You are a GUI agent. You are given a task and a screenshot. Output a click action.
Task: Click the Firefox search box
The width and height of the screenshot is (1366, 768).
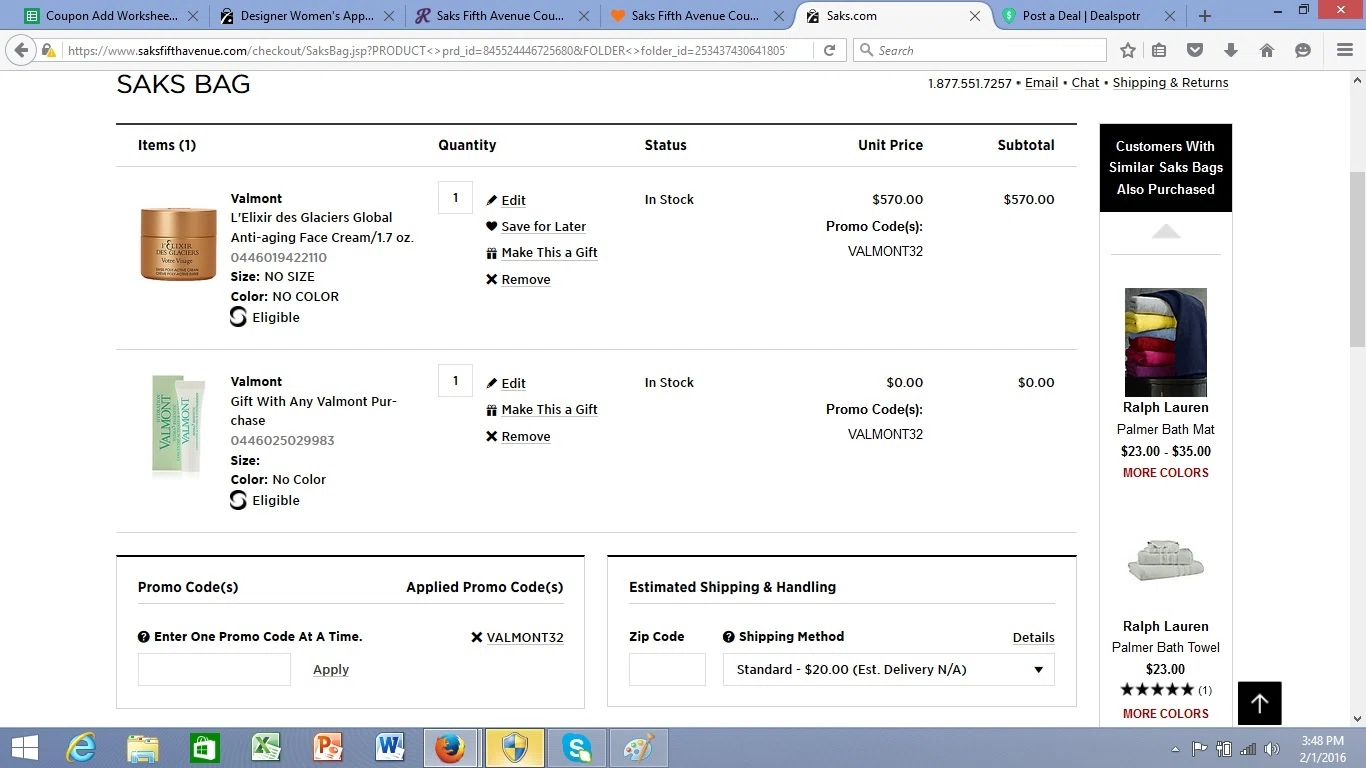click(x=980, y=50)
